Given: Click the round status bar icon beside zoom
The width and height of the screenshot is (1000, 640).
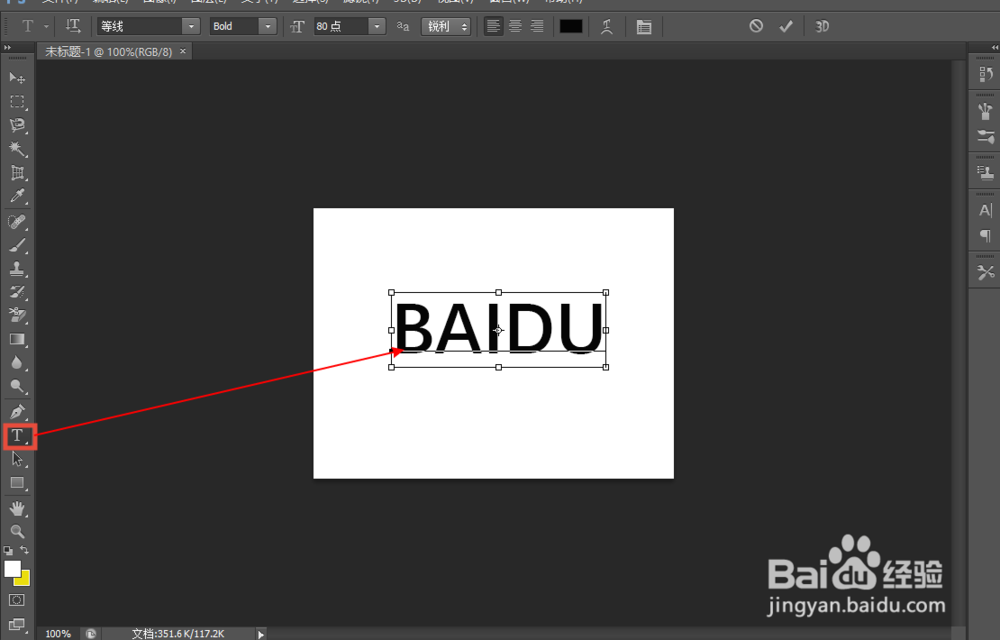Looking at the screenshot, I should [x=91, y=634].
